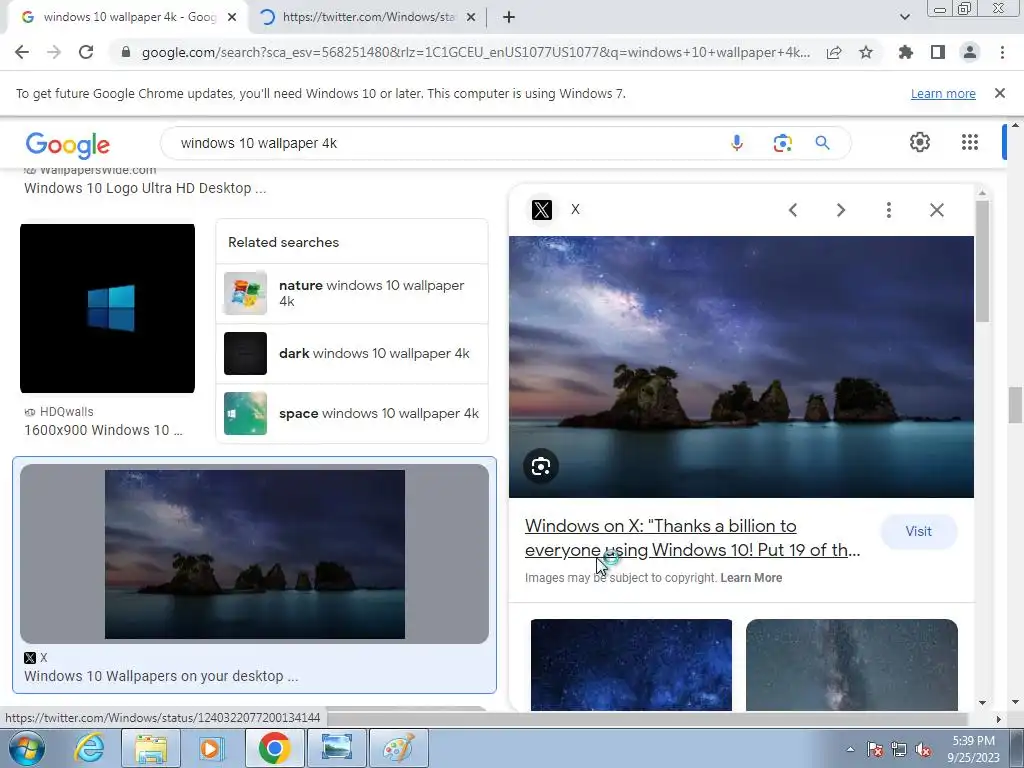The image size is (1024, 768).
Task: Click the magnifier search button
Action: (x=822, y=143)
